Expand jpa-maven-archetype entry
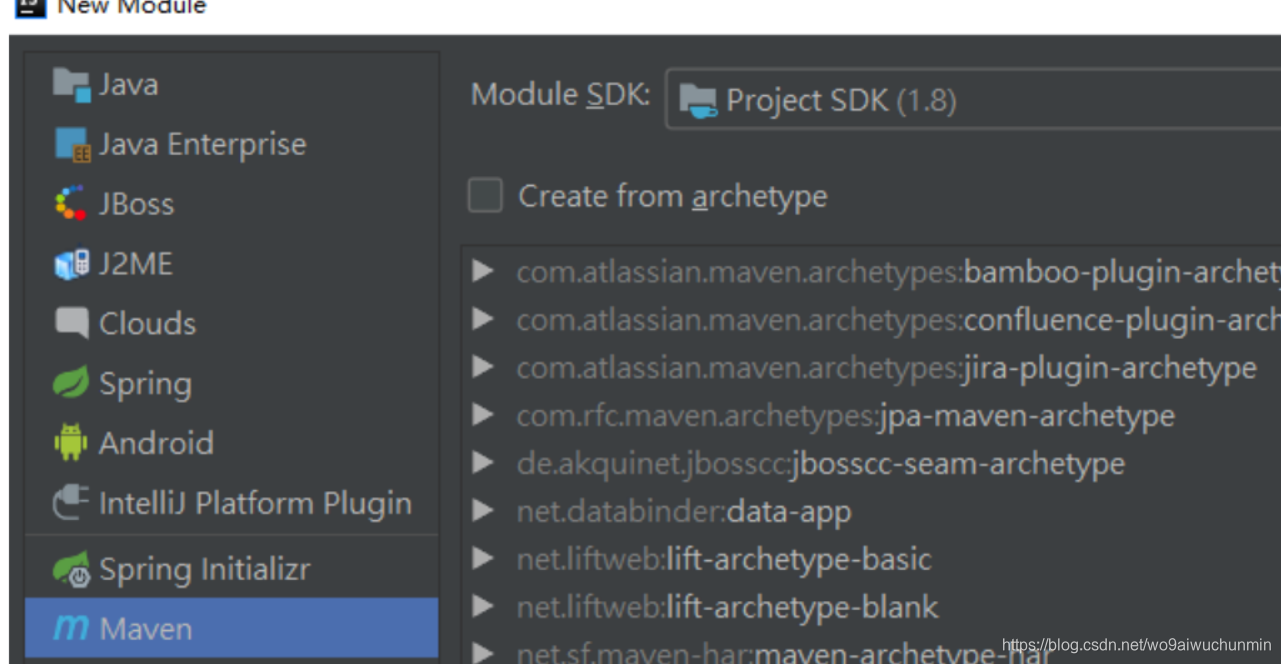 tap(484, 415)
